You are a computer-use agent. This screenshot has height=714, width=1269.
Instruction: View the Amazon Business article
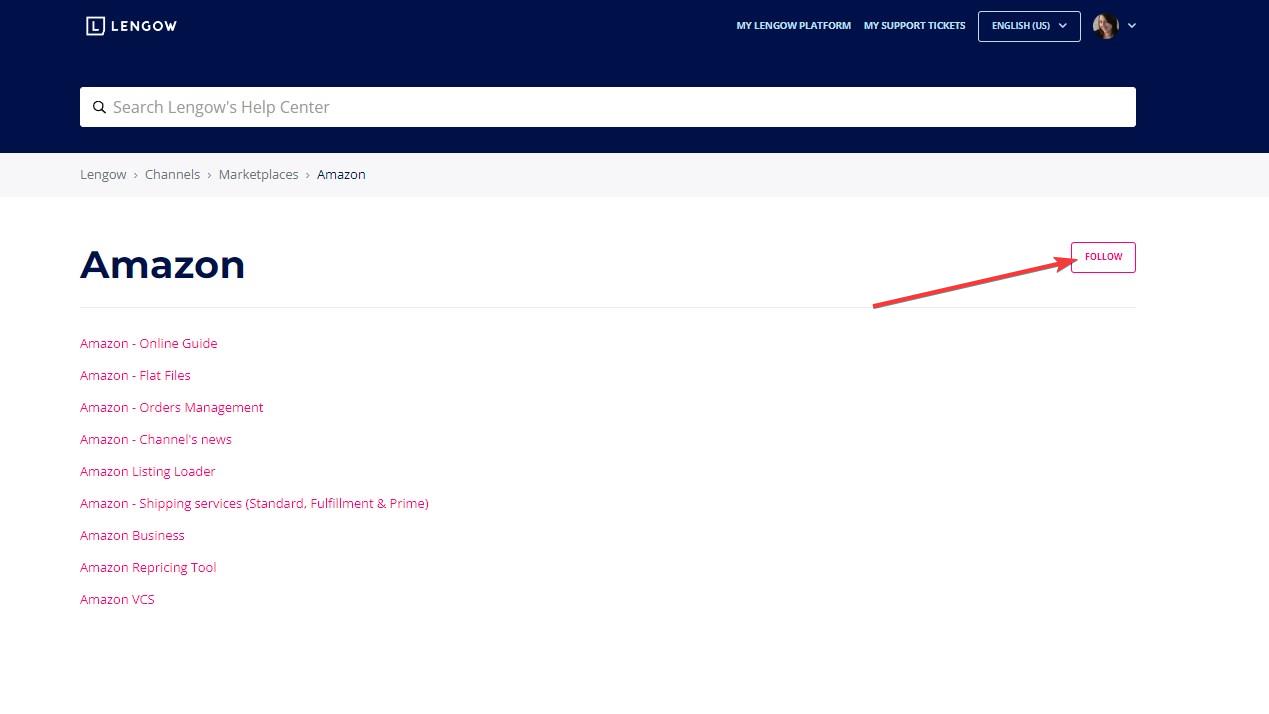pos(132,535)
